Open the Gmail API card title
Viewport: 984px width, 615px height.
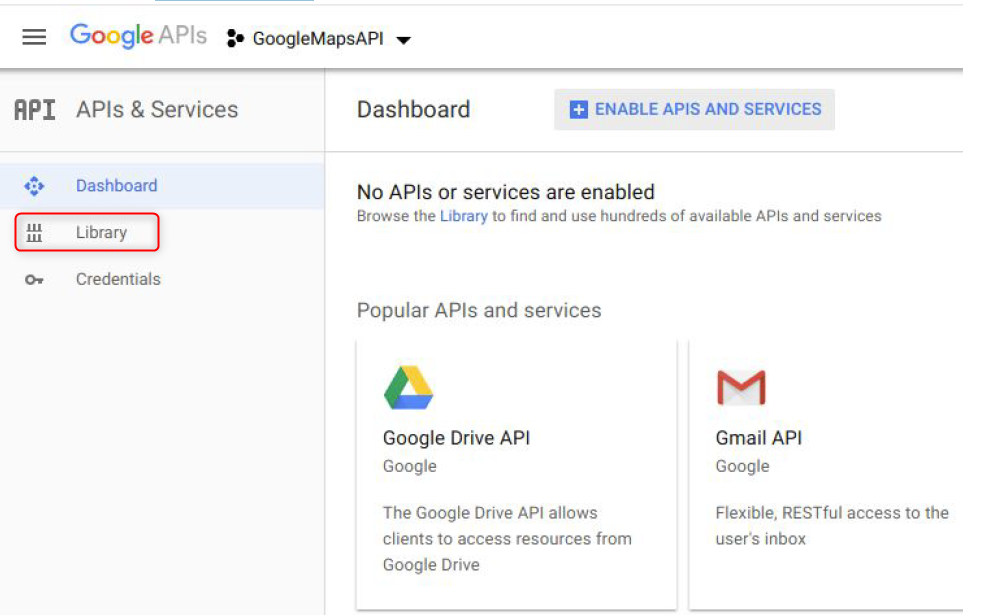coord(759,437)
